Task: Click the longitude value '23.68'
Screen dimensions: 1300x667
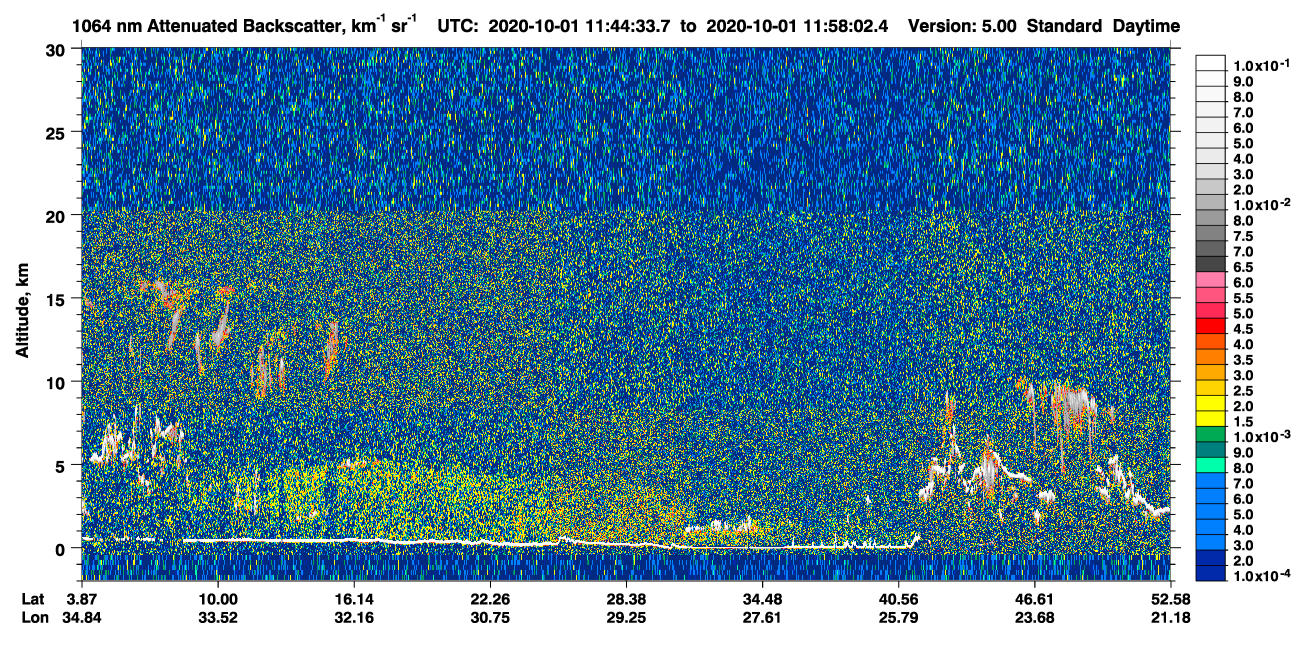Action: point(1033,617)
